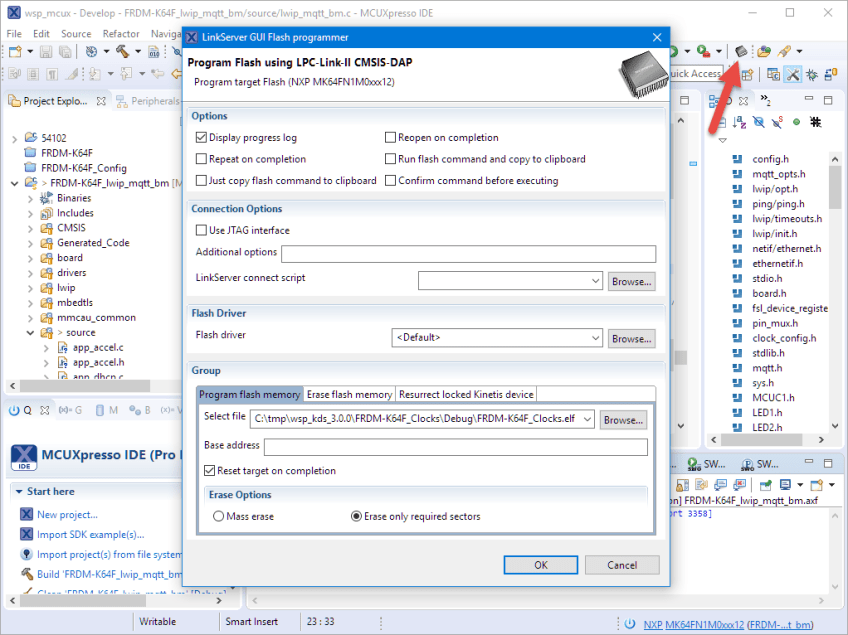Open the green Debug launch icon
This screenshot has height=635, width=848.
click(x=702, y=49)
